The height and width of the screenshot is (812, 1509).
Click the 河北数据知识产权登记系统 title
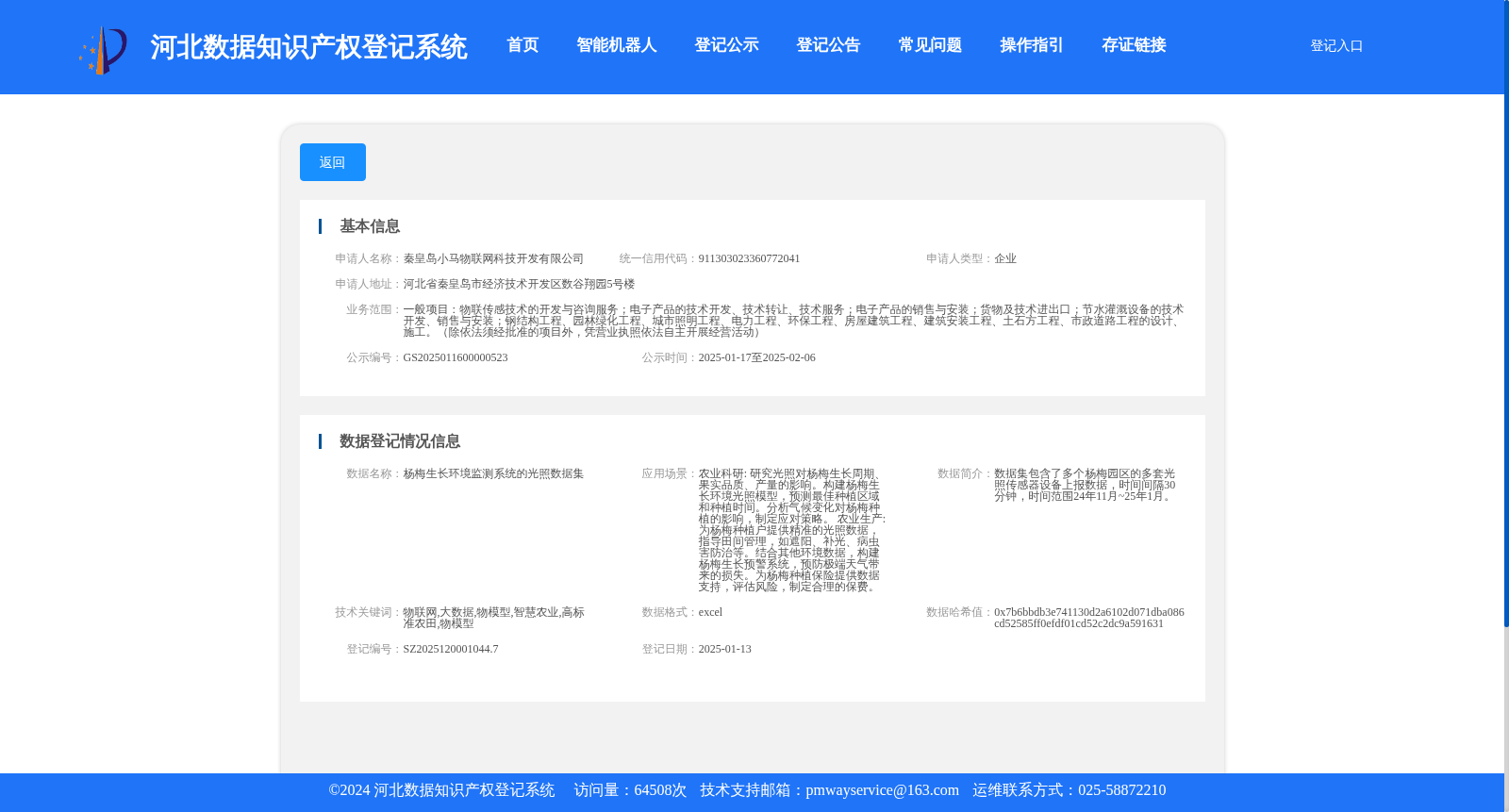[308, 47]
